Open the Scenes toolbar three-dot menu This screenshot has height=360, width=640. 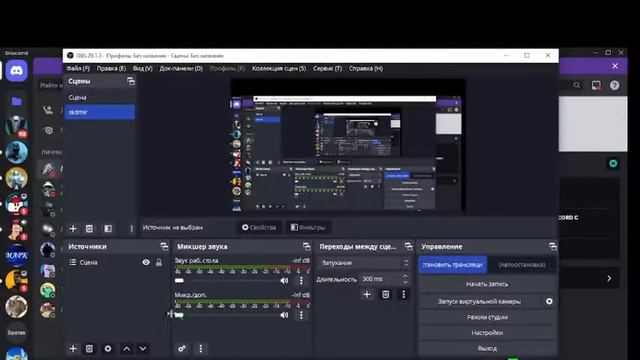coord(131,229)
